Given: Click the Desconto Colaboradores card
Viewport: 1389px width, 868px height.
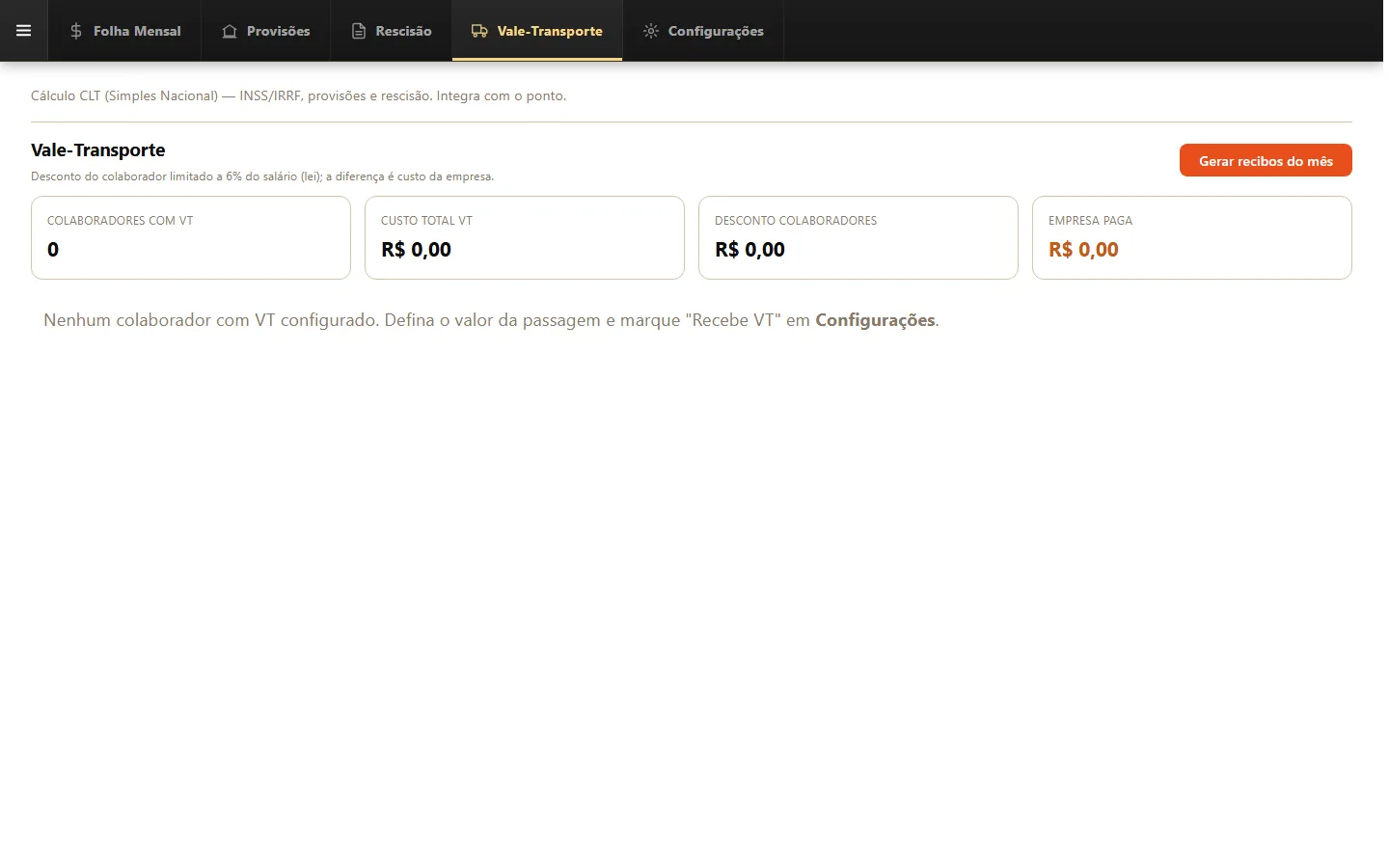Looking at the screenshot, I should click(x=858, y=238).
